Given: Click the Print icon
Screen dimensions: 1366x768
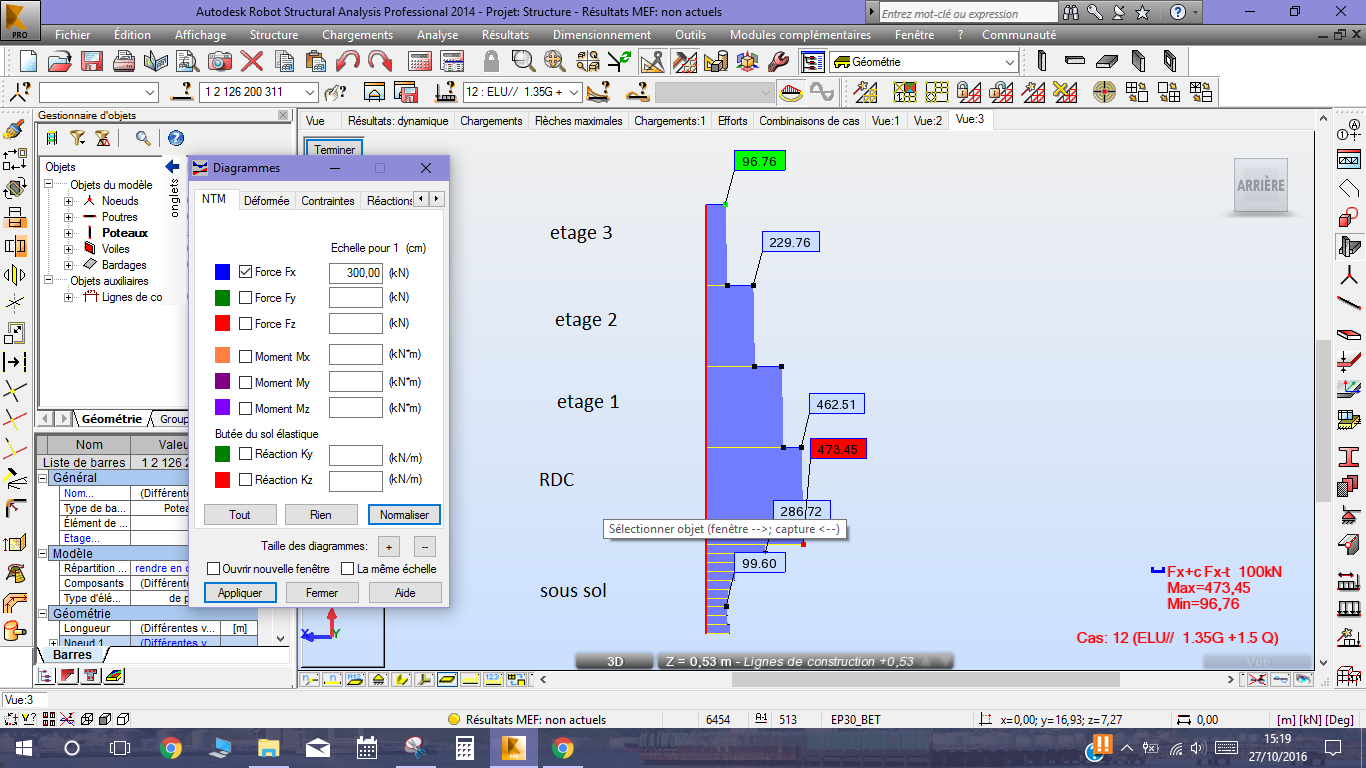Looking at the screenshot, I should [x=124, y=61].
